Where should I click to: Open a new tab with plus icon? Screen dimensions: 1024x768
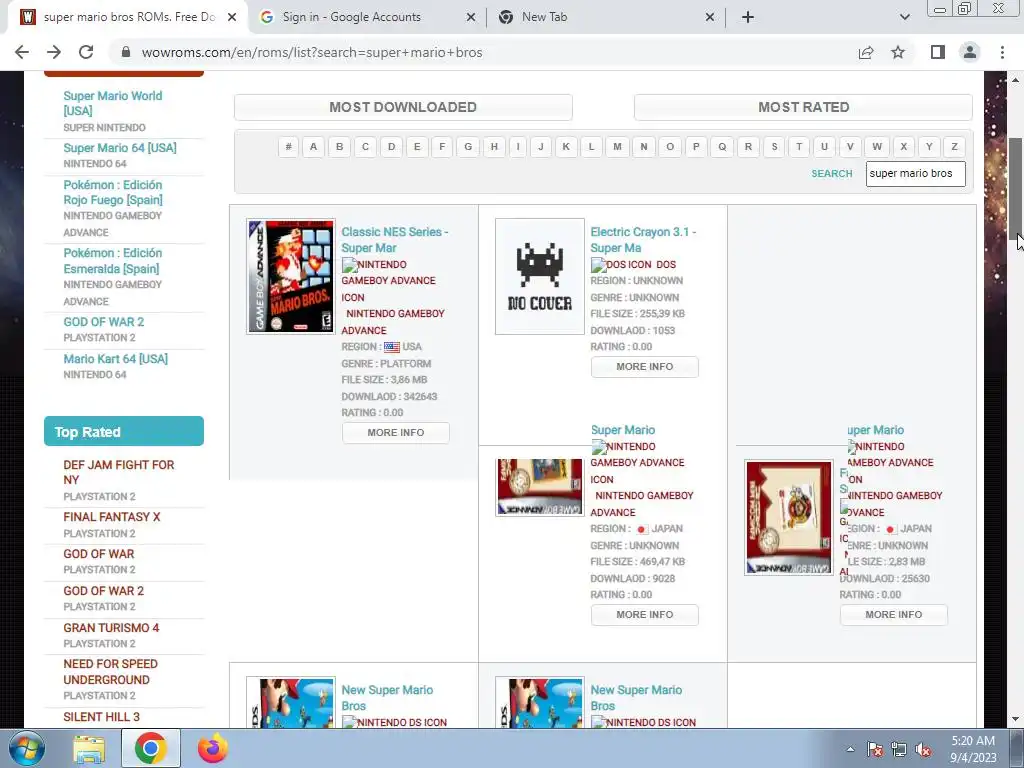point(748,17)
